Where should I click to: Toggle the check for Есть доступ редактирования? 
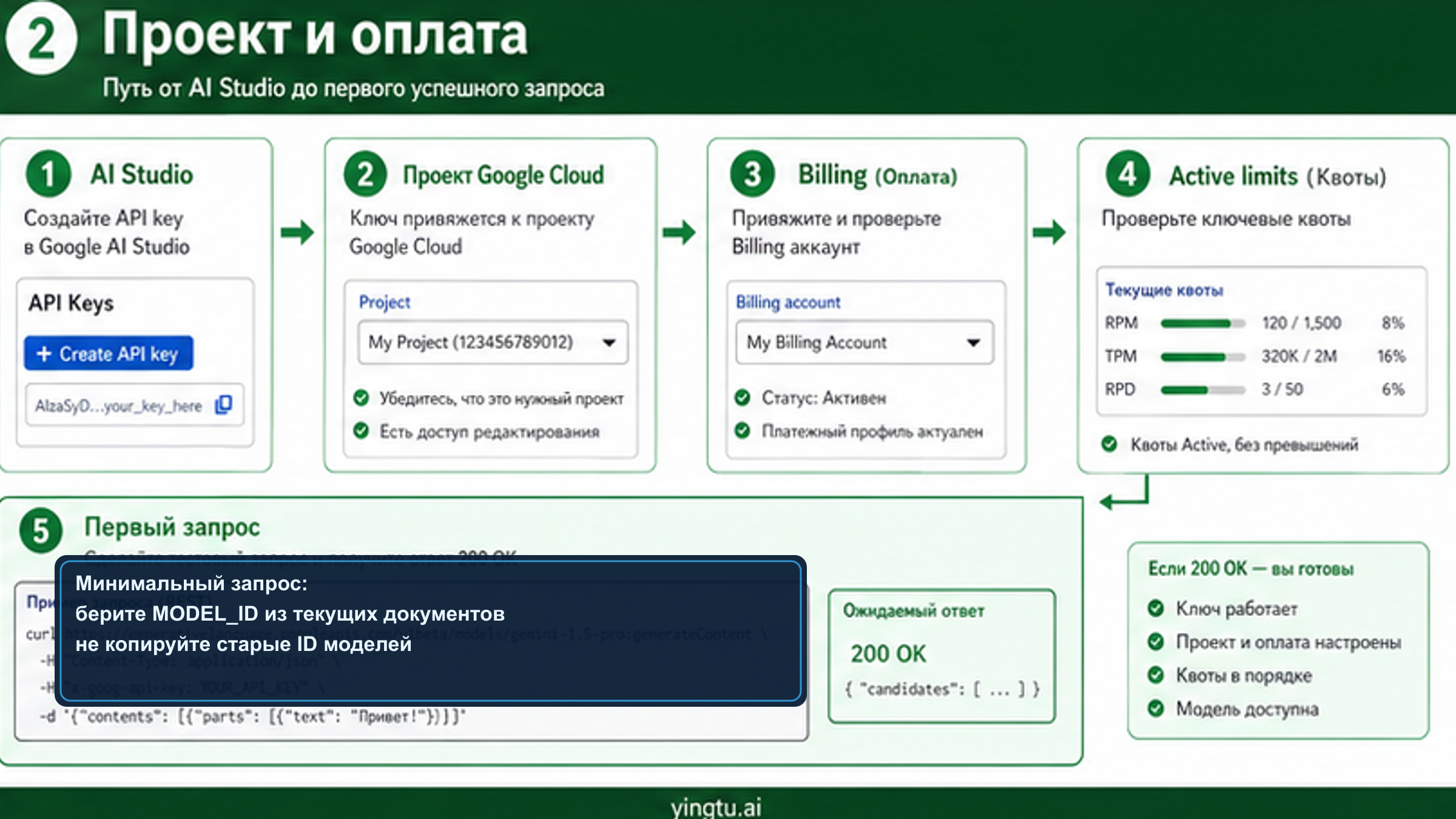(360, 431)
